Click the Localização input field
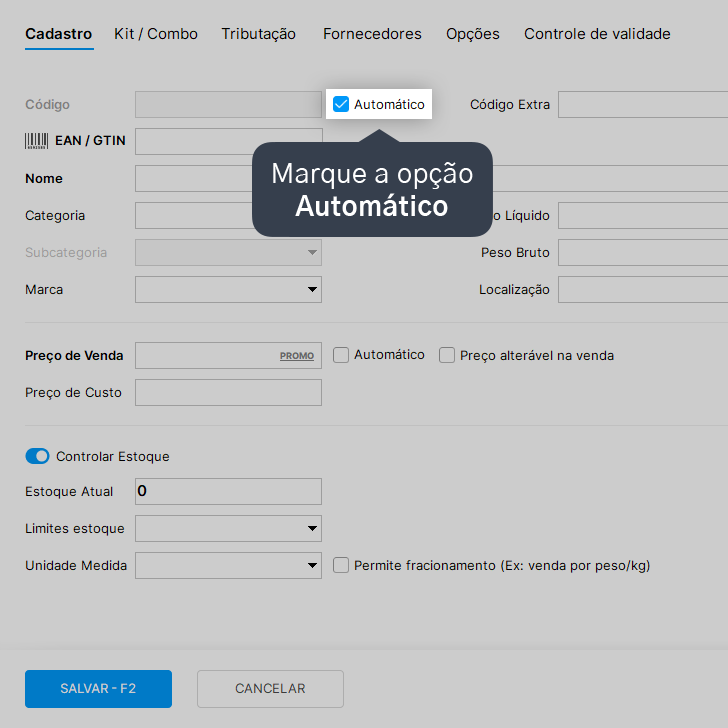 tap(643, 290)
